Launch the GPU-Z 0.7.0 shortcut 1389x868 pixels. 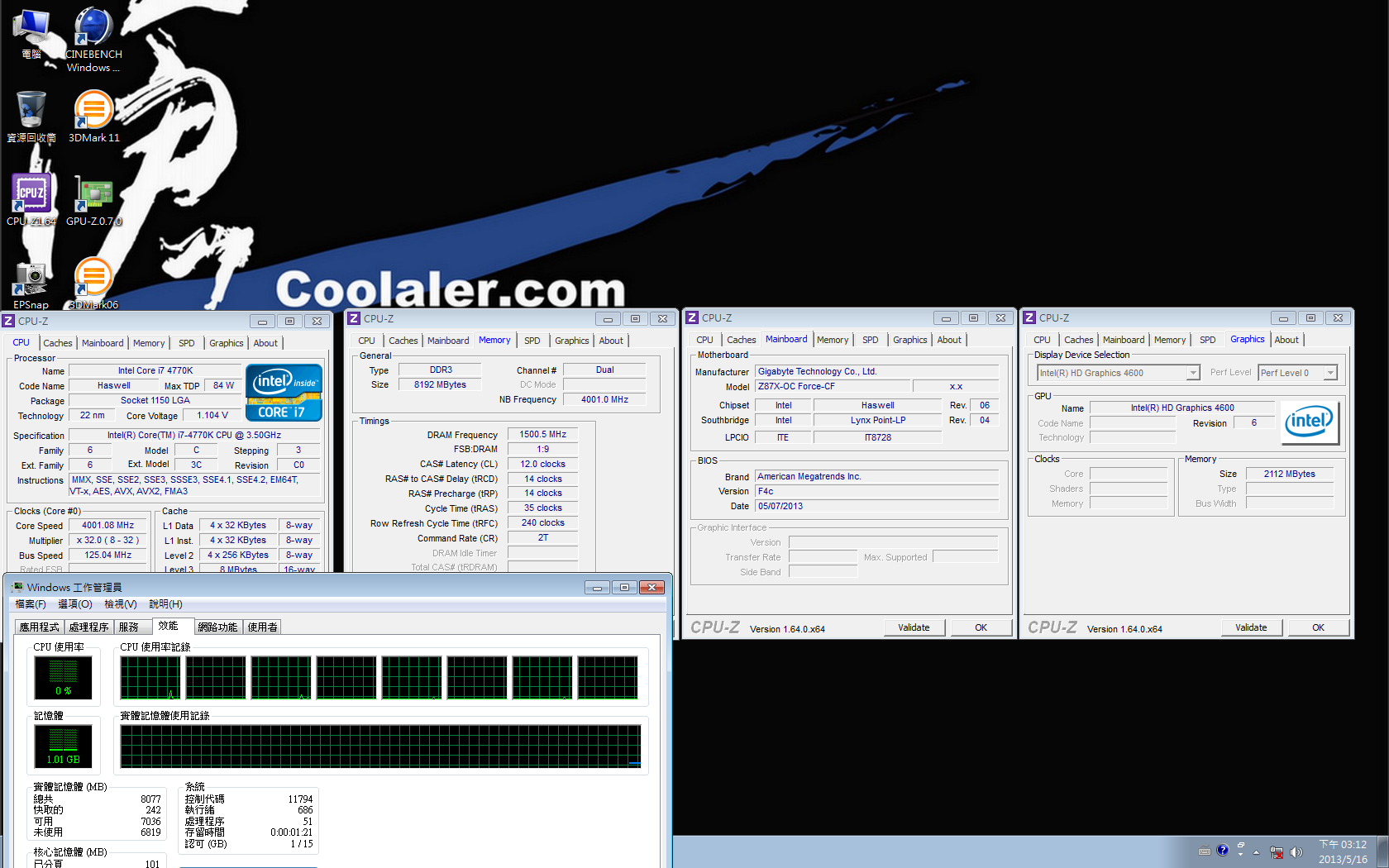click(93, 199)
